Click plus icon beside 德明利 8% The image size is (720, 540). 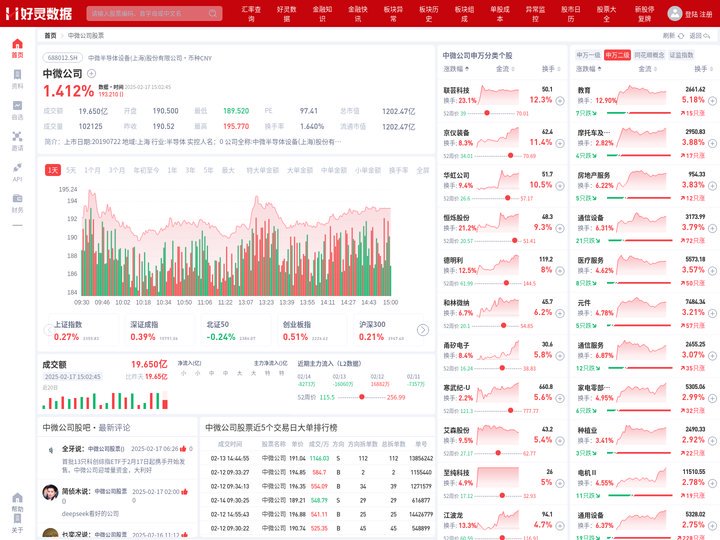tap(560, 270)
